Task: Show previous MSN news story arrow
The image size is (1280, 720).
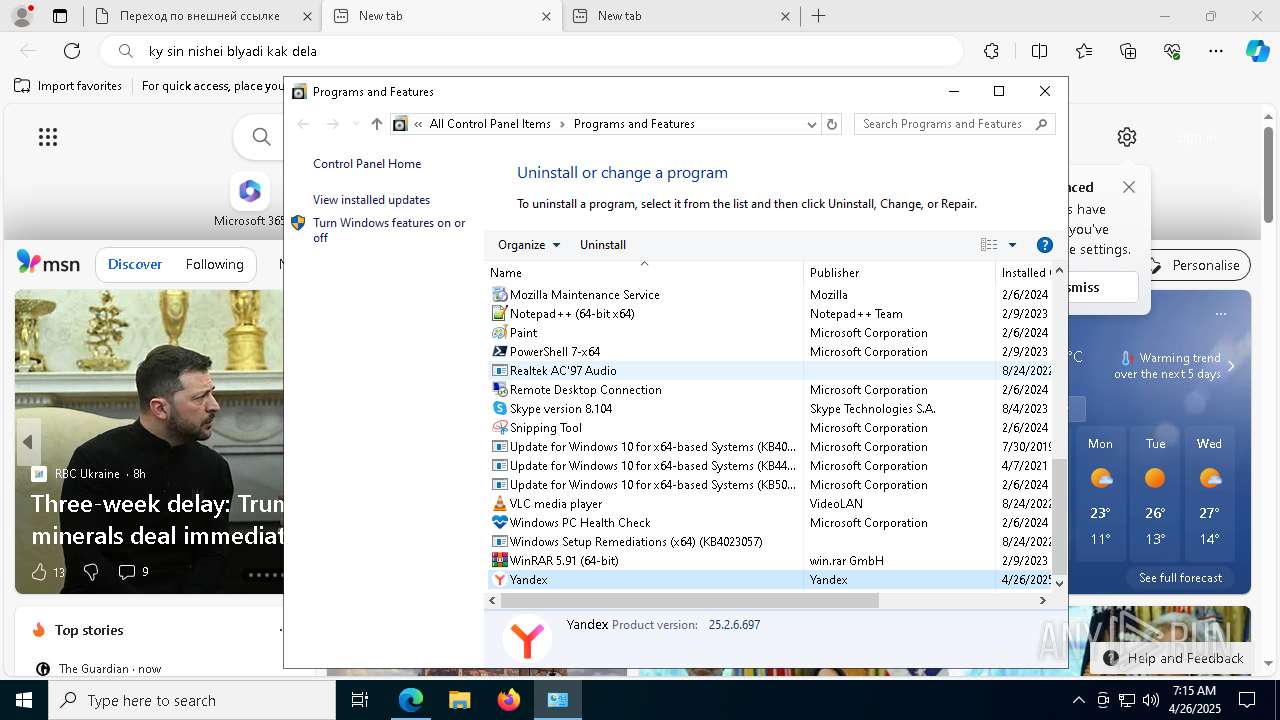Action: tap(28, 442)
